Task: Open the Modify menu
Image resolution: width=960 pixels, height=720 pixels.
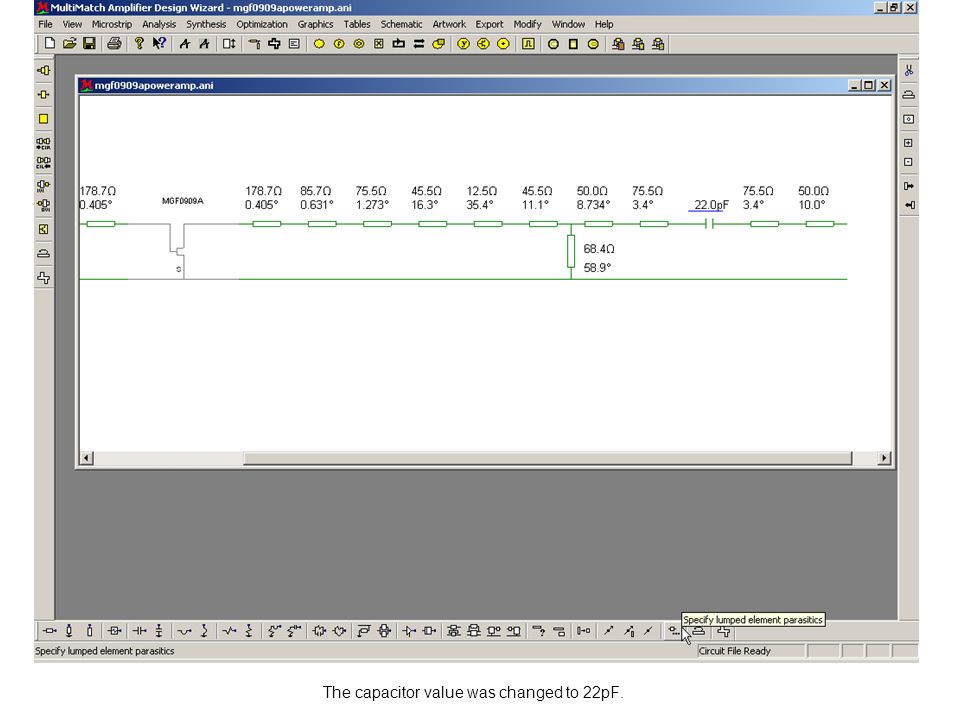Action: click(527, 24)
